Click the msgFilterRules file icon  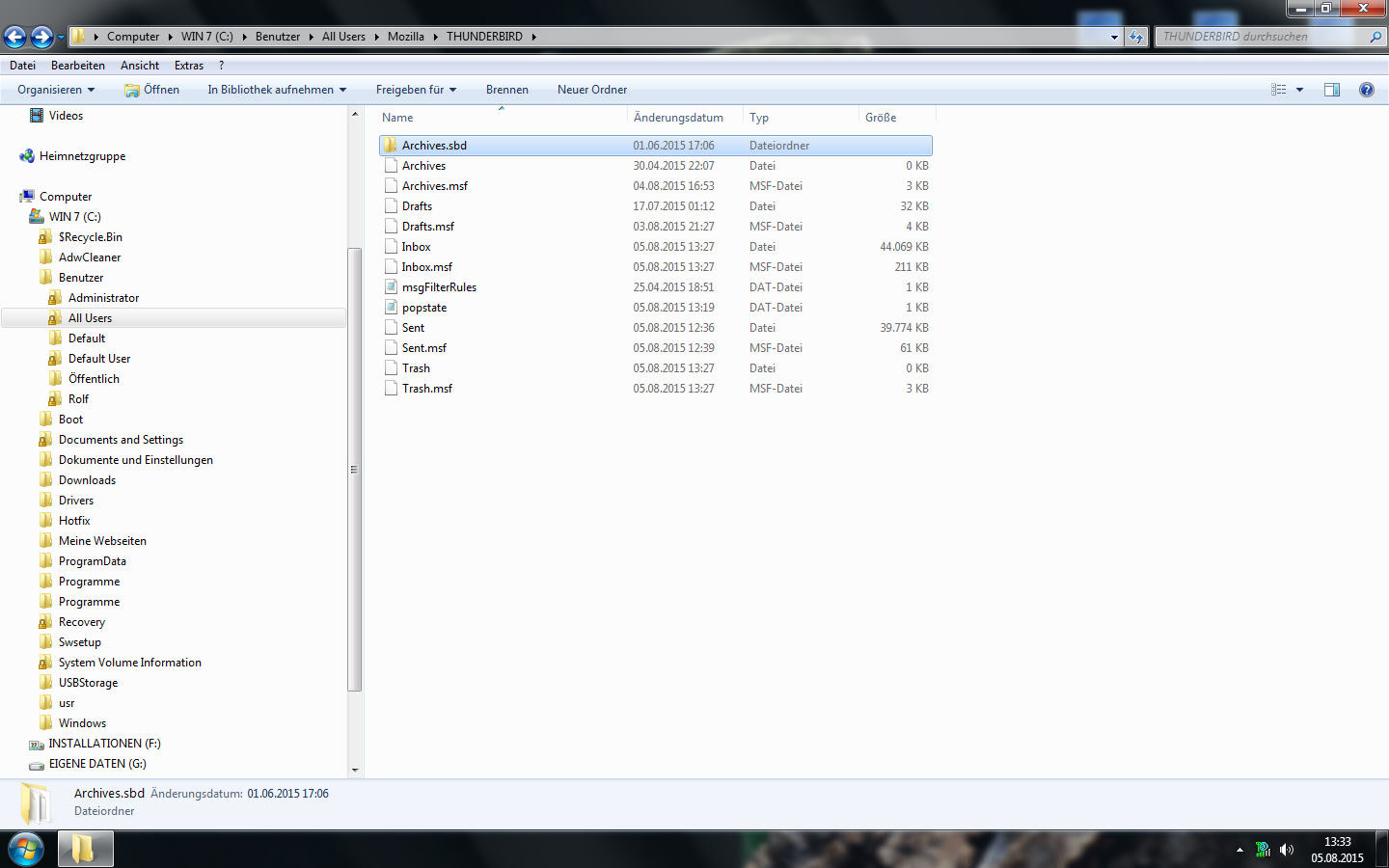[x=391, y=287]
